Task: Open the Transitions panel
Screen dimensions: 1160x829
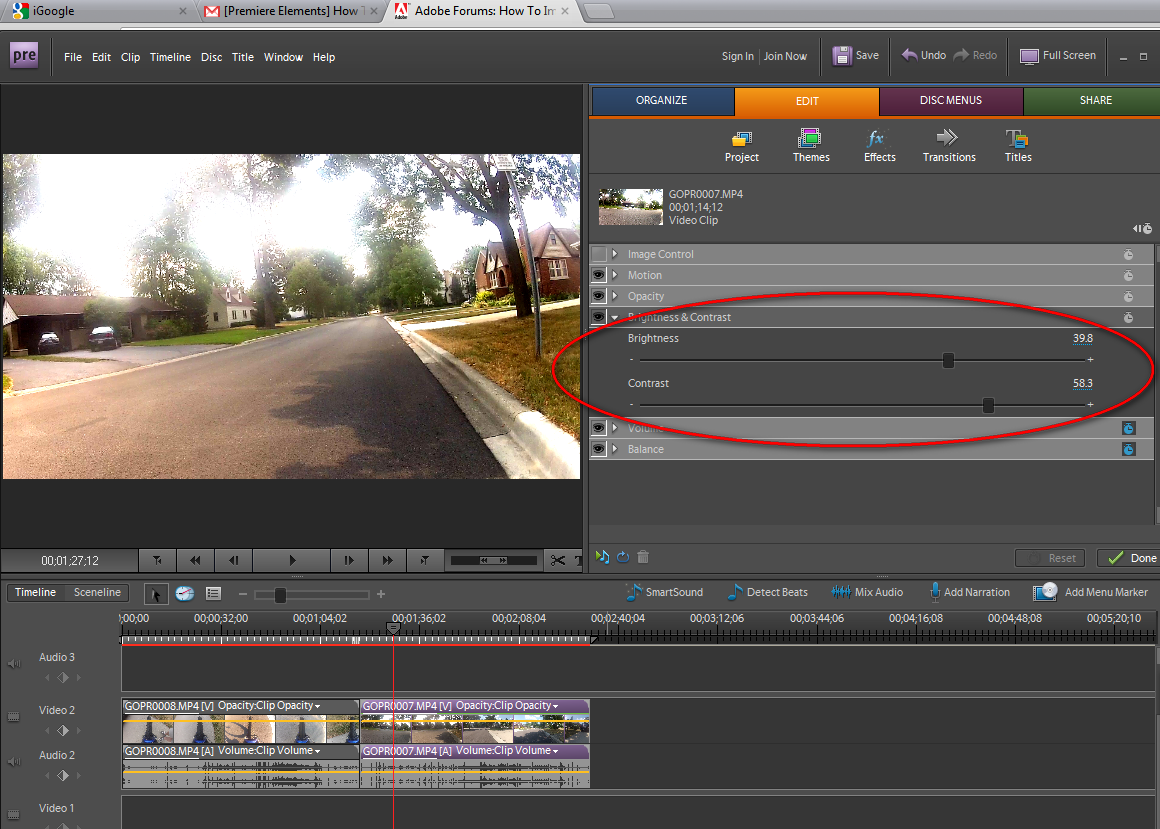Action: click(948, 145)
